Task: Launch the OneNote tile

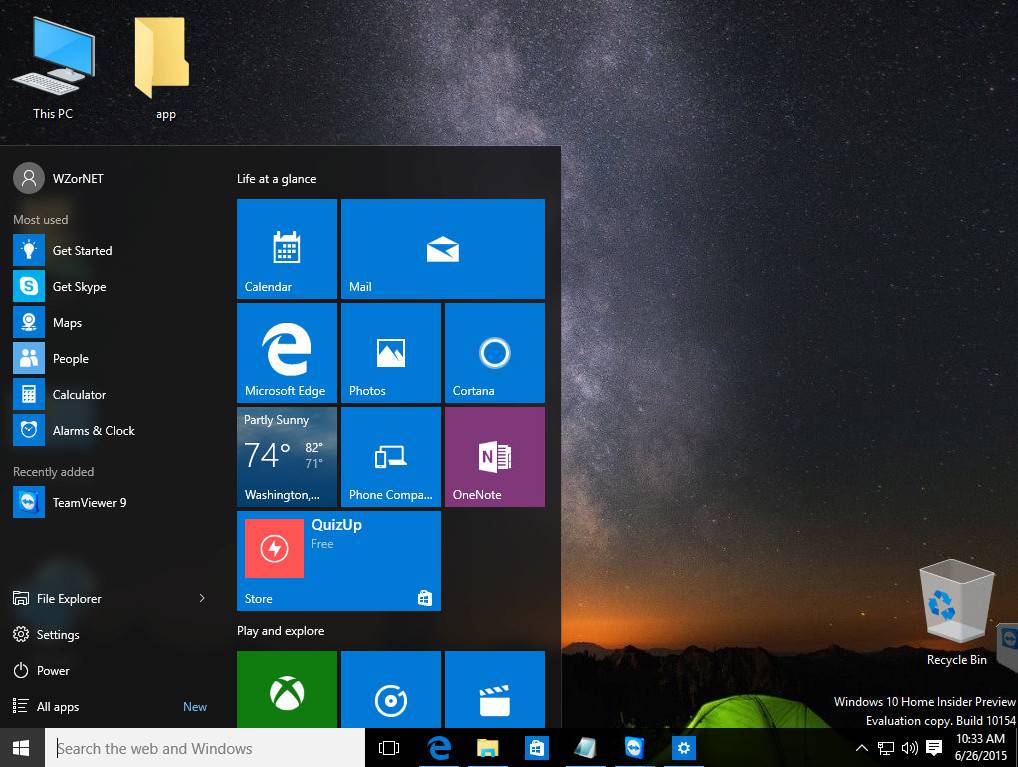Action: (495, 457)
